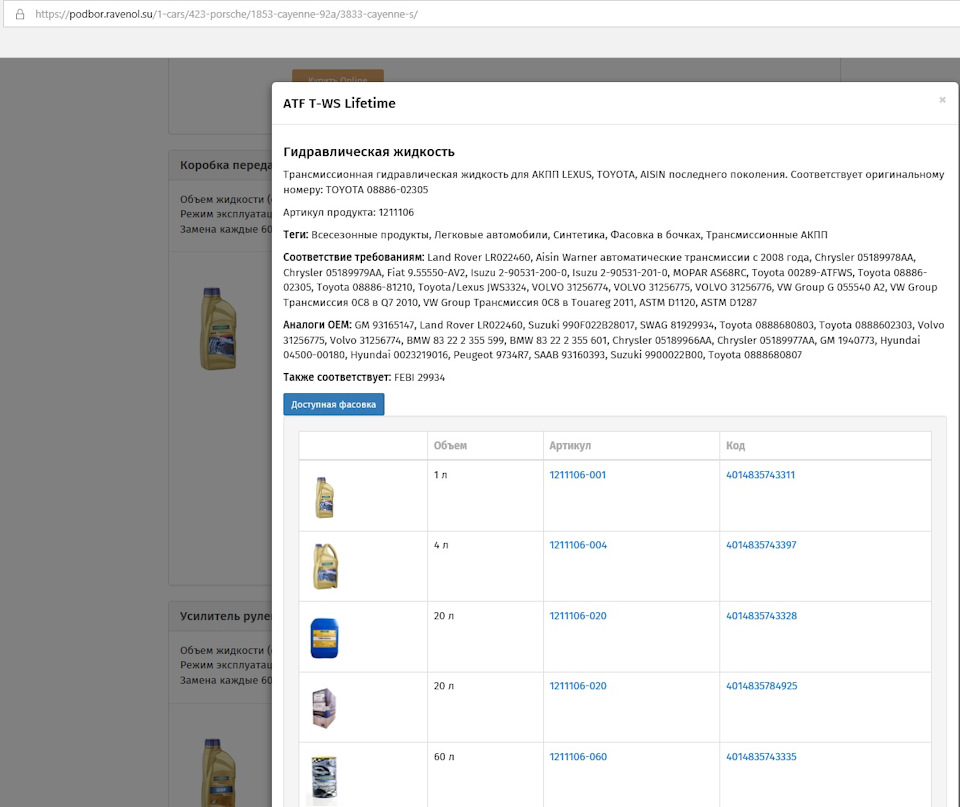Close the ATF T-WS Lifetime dialog
960x807 pixels.
pos(942,100)
